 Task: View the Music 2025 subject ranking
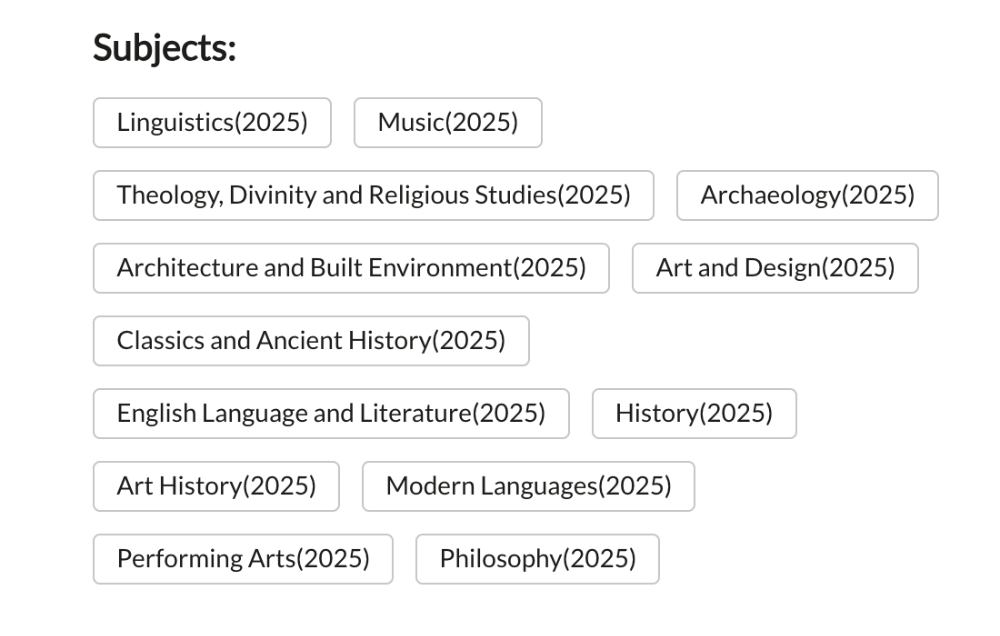448,123
